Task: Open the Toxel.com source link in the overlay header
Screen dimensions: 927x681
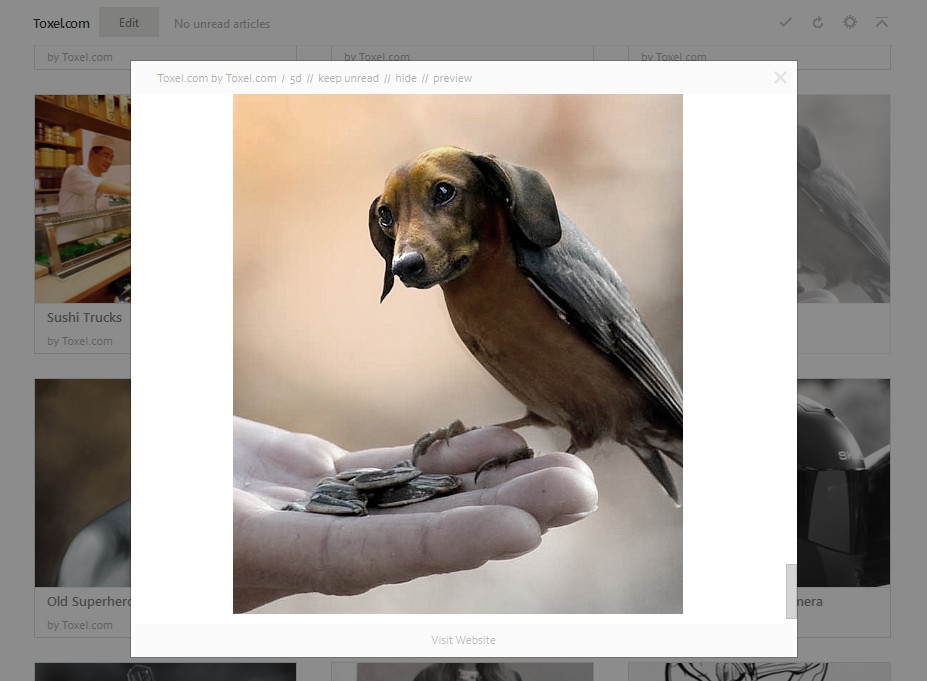Action: coord(216,77)
